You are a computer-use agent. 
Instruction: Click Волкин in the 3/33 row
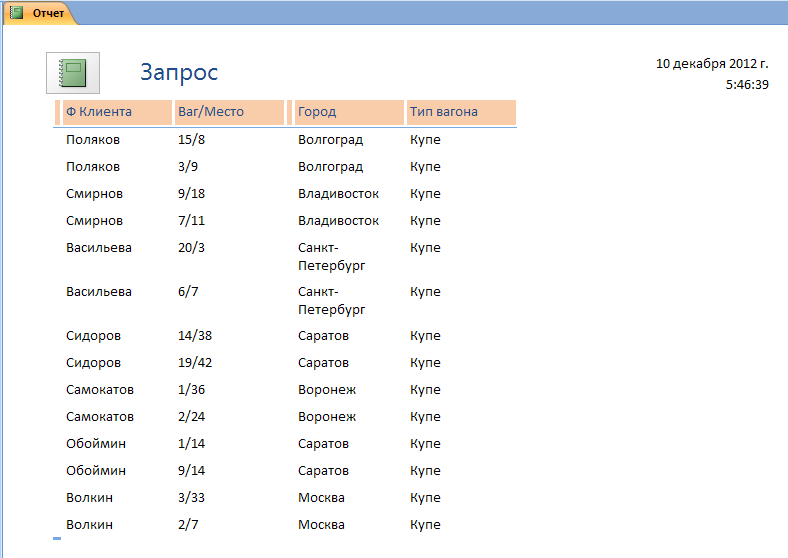89,498
